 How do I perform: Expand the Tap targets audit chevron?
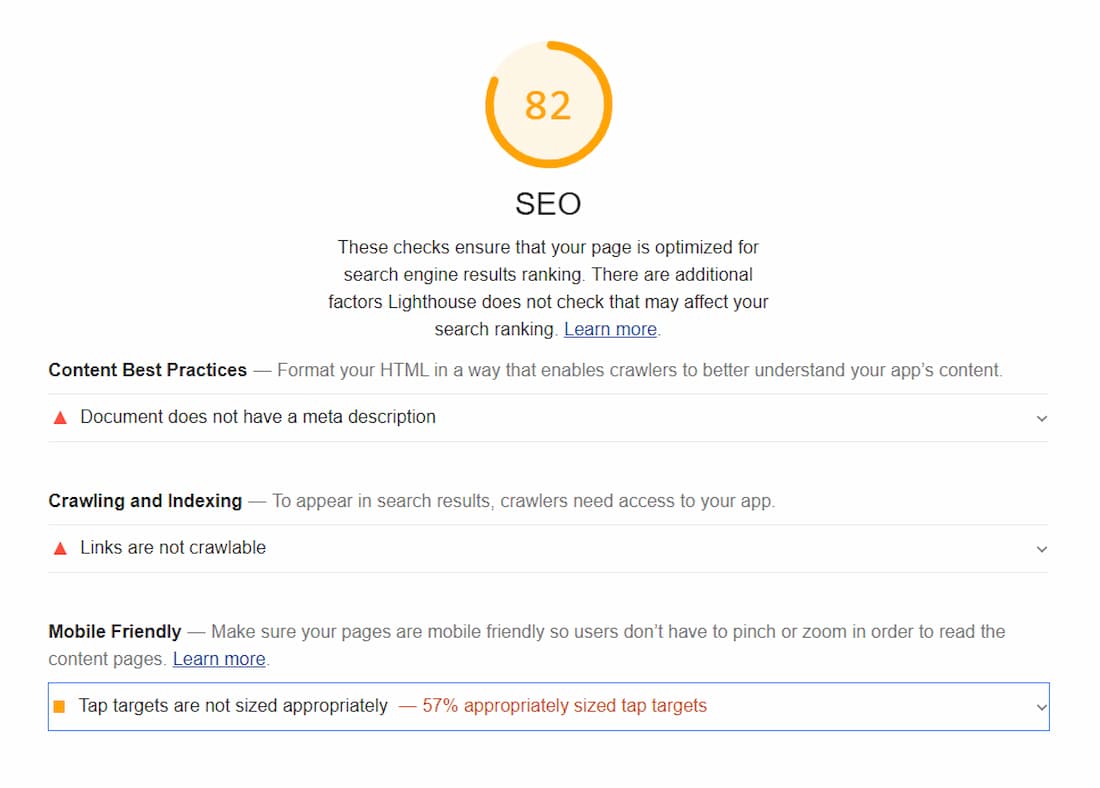[1042, 707]
